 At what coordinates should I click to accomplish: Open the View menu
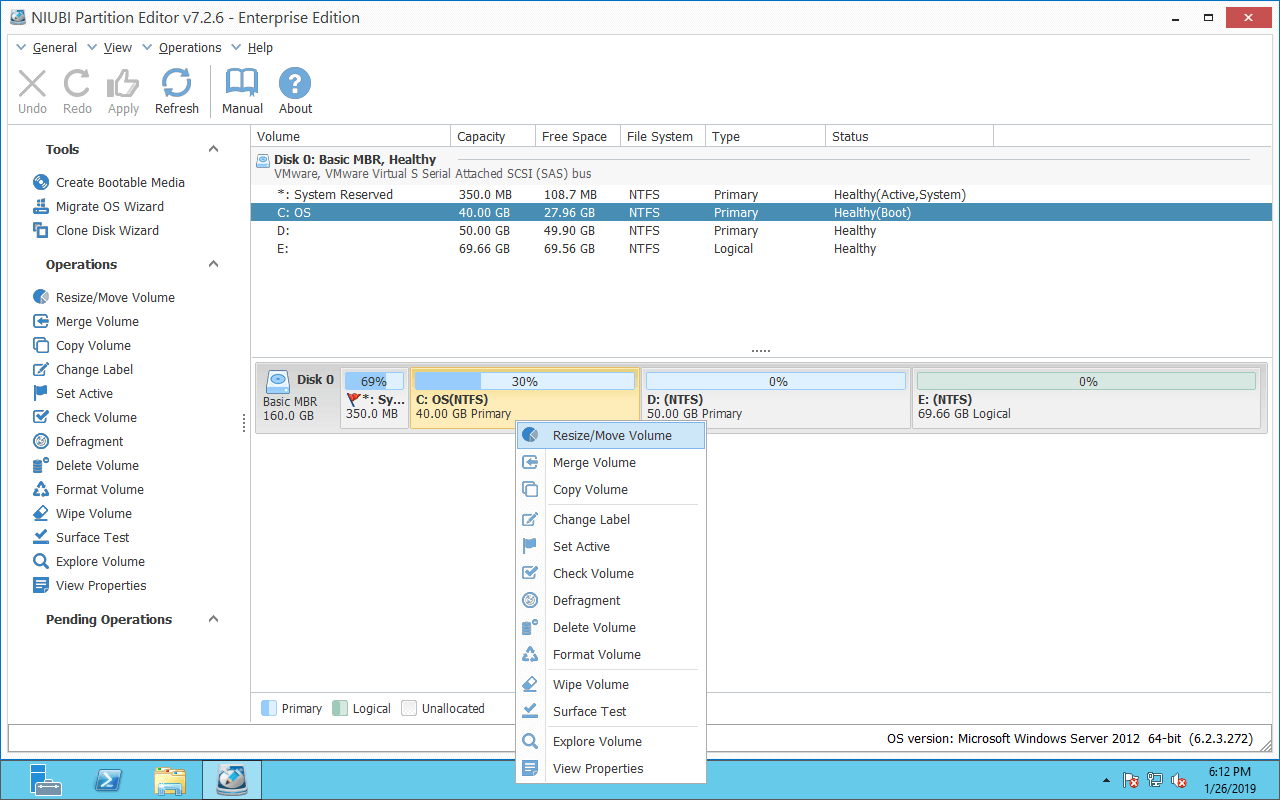point(110,47)
